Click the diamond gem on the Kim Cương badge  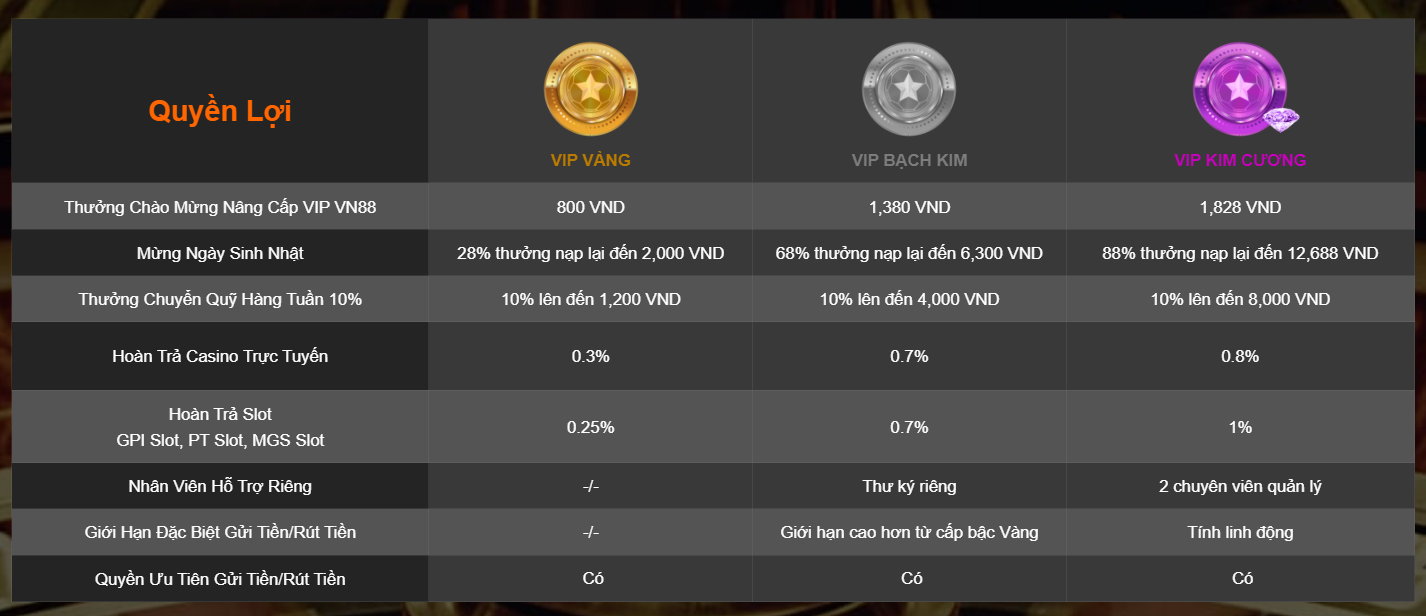1280,116
